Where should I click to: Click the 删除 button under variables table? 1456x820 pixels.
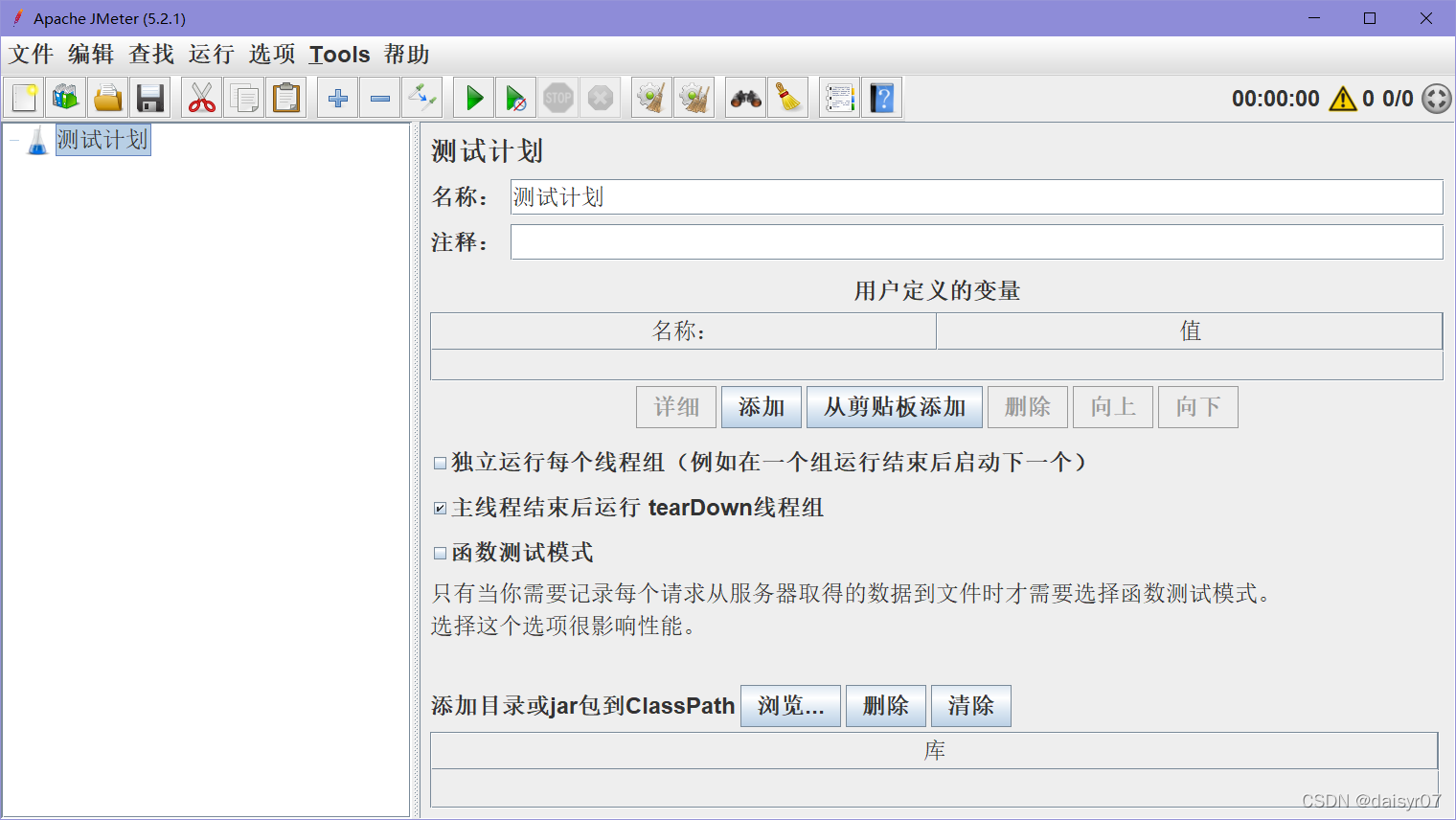point(1028,407)
